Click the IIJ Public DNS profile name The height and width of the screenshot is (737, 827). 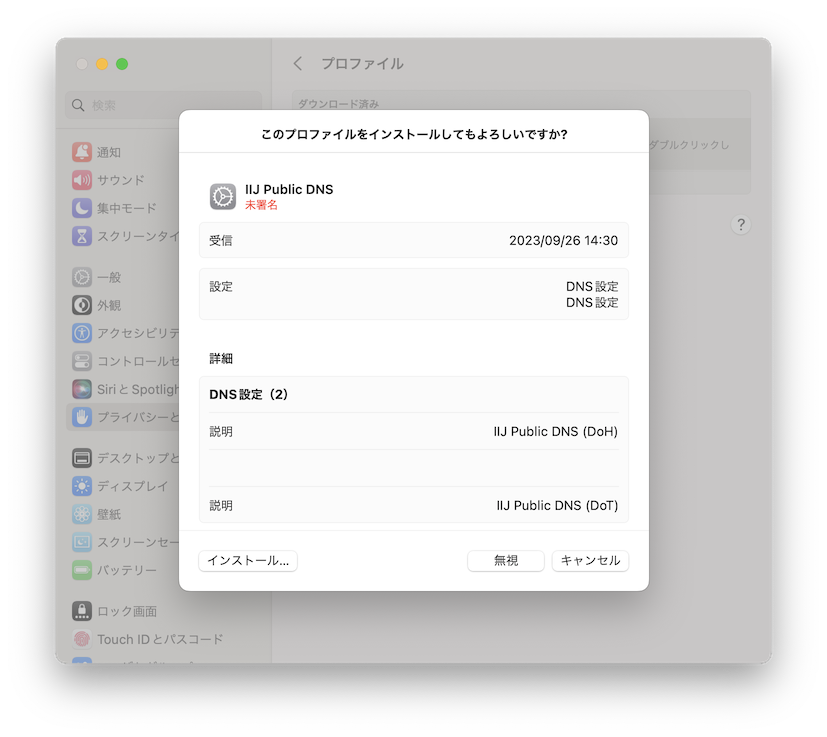click(x=289, y=189)
